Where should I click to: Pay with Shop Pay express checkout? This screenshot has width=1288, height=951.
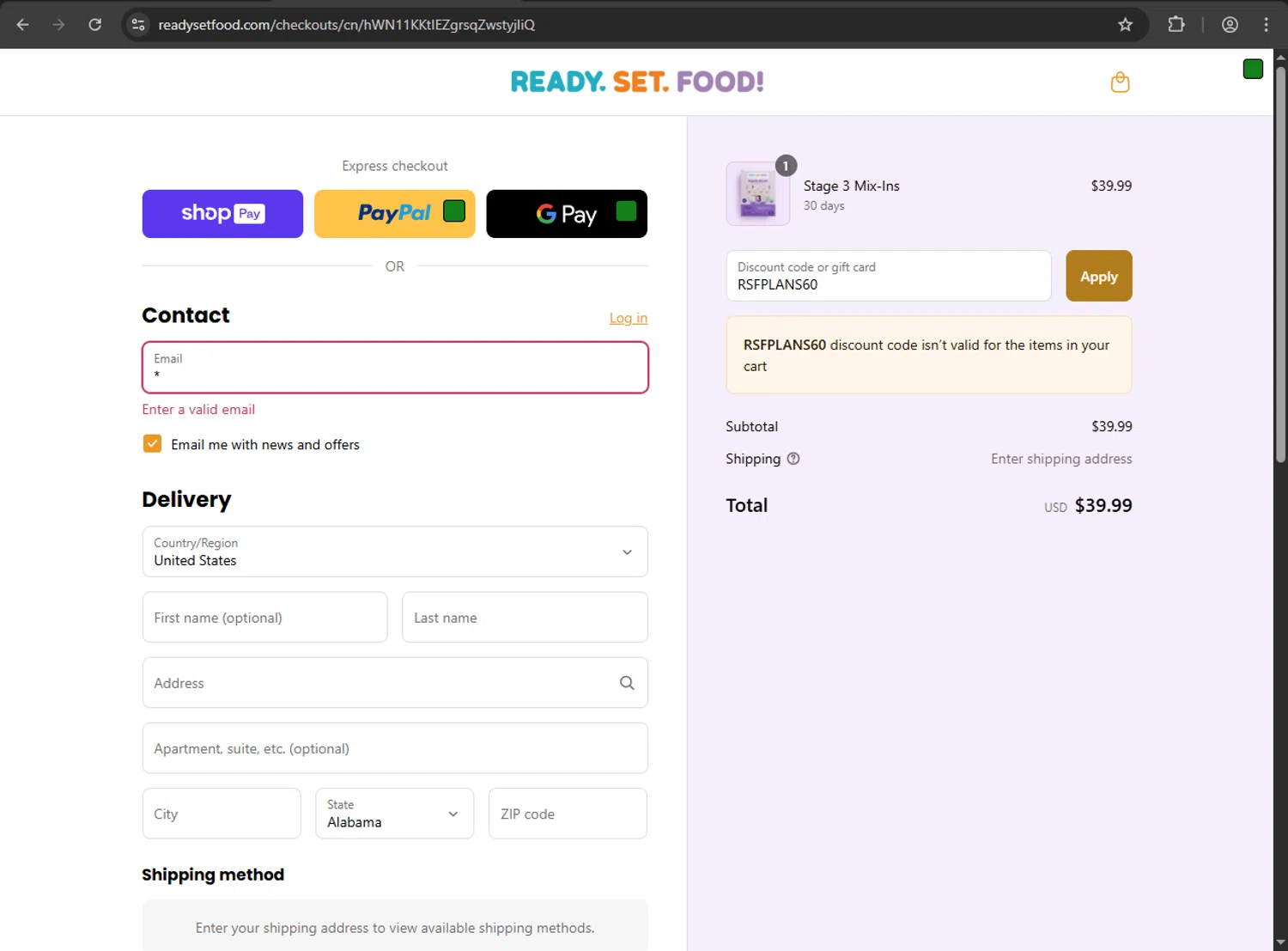(222, 214)
